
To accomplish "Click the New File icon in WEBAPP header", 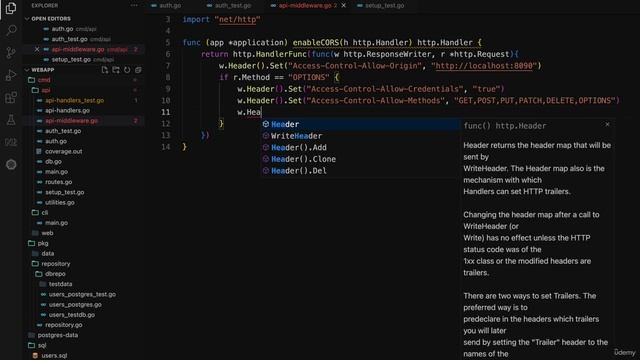I will pyautogui.click(x=105, y=70).
